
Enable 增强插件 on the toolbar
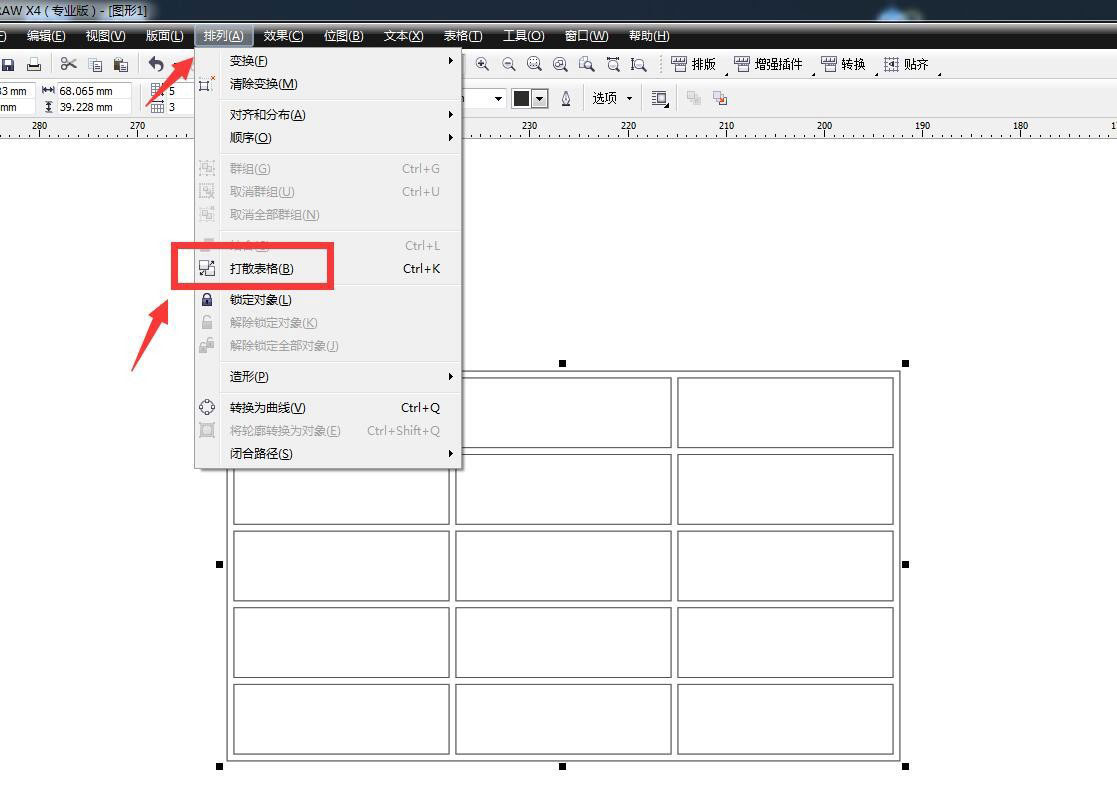coord(768,64)
